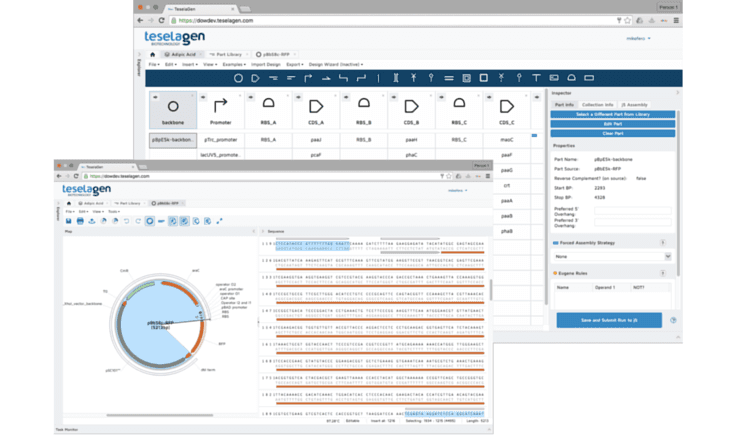Open the Adipic Acid tab in front window
736x436 pixels.
tap(92, 203)
